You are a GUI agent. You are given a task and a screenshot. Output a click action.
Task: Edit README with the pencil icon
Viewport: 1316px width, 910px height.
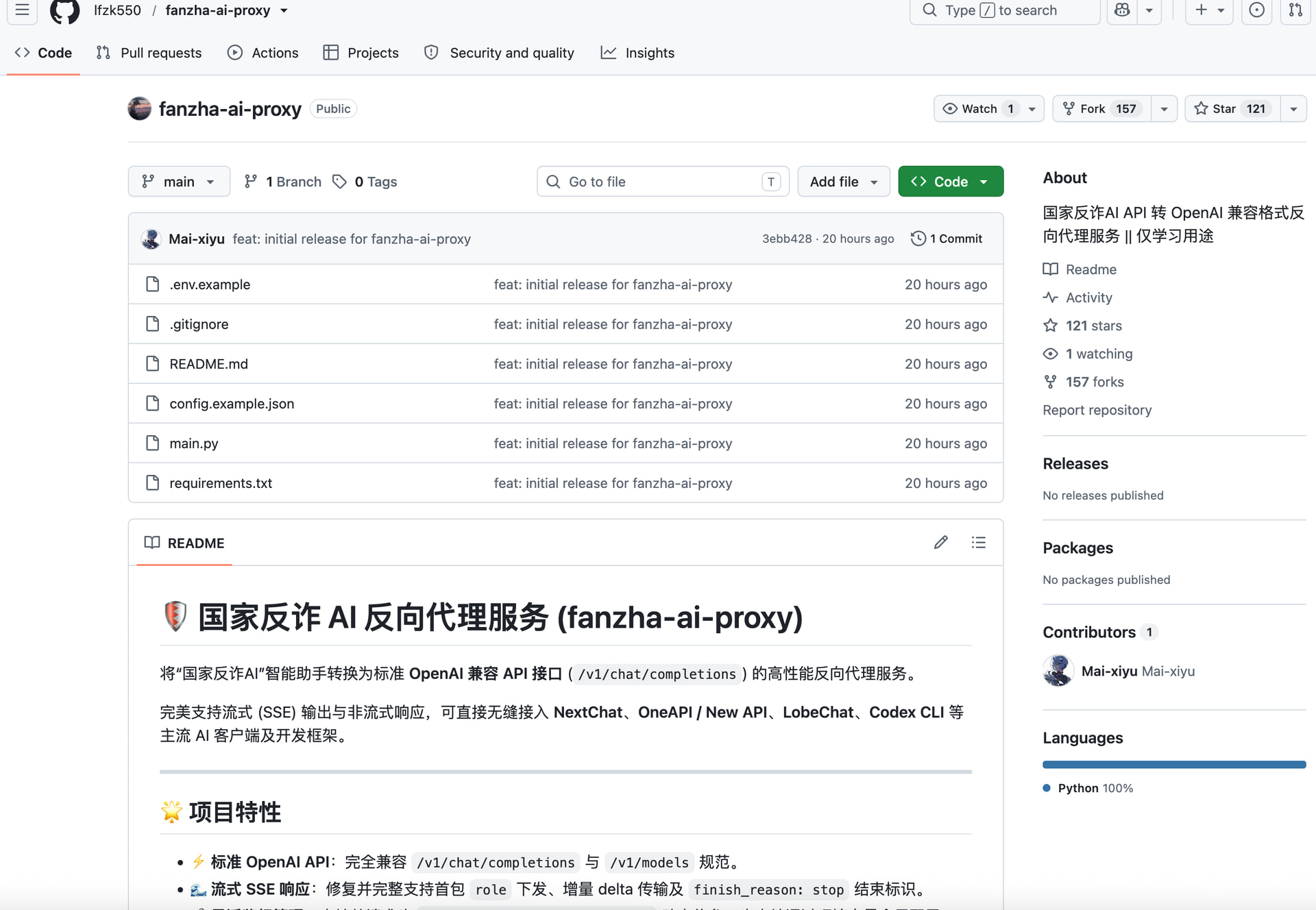click(x=941, y=543)
